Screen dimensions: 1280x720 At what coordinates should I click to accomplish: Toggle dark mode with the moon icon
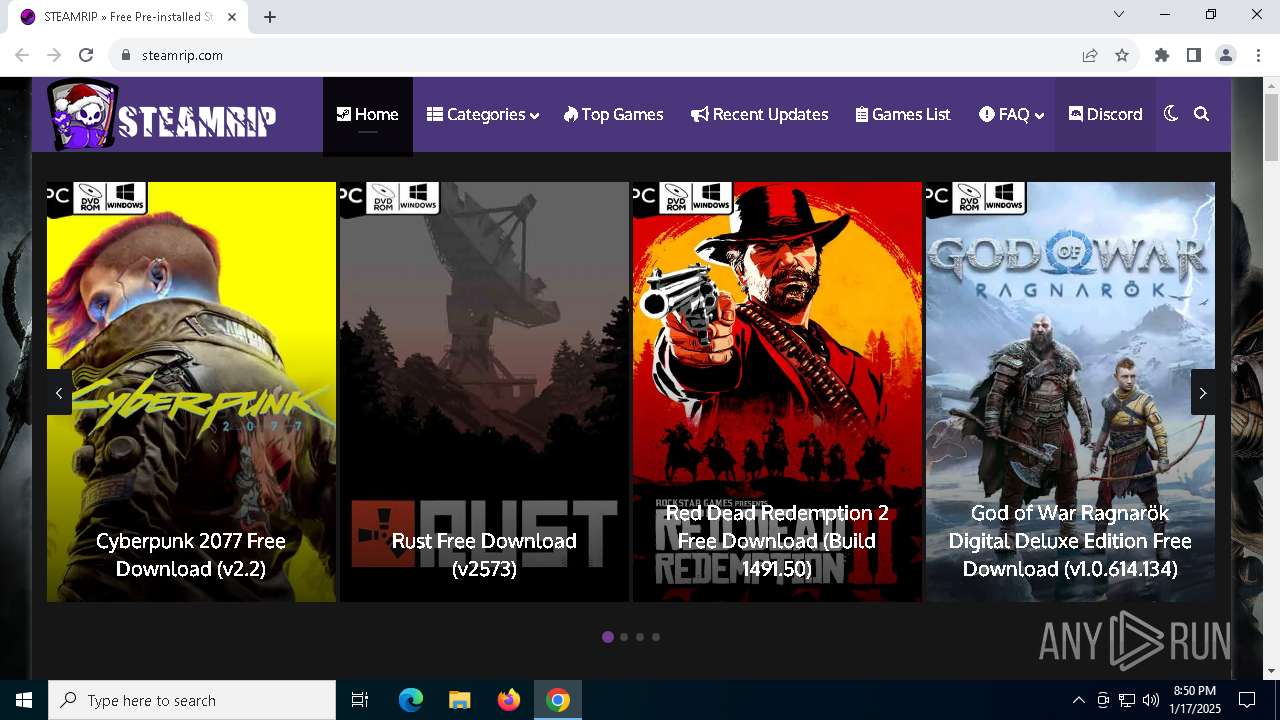1171,114
